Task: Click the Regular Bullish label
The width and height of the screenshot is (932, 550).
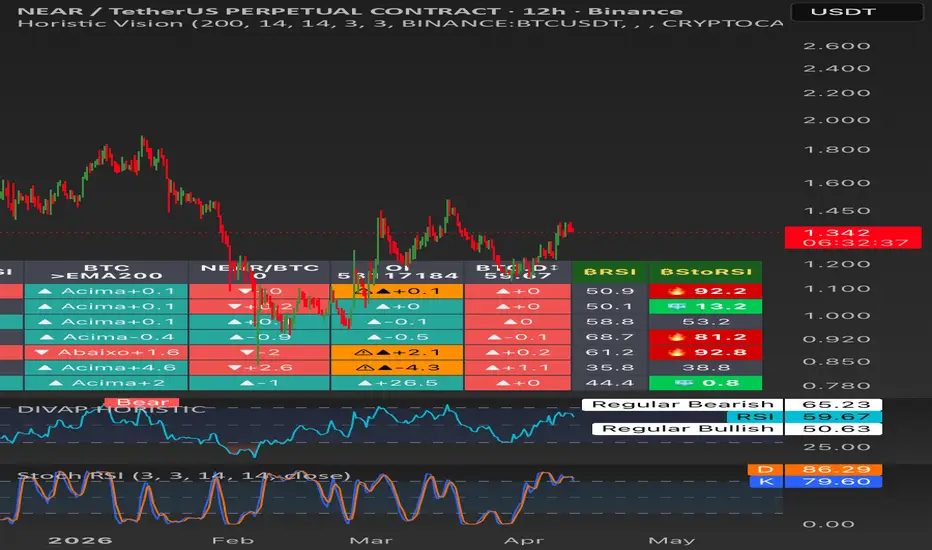Action: click(688, 429)
